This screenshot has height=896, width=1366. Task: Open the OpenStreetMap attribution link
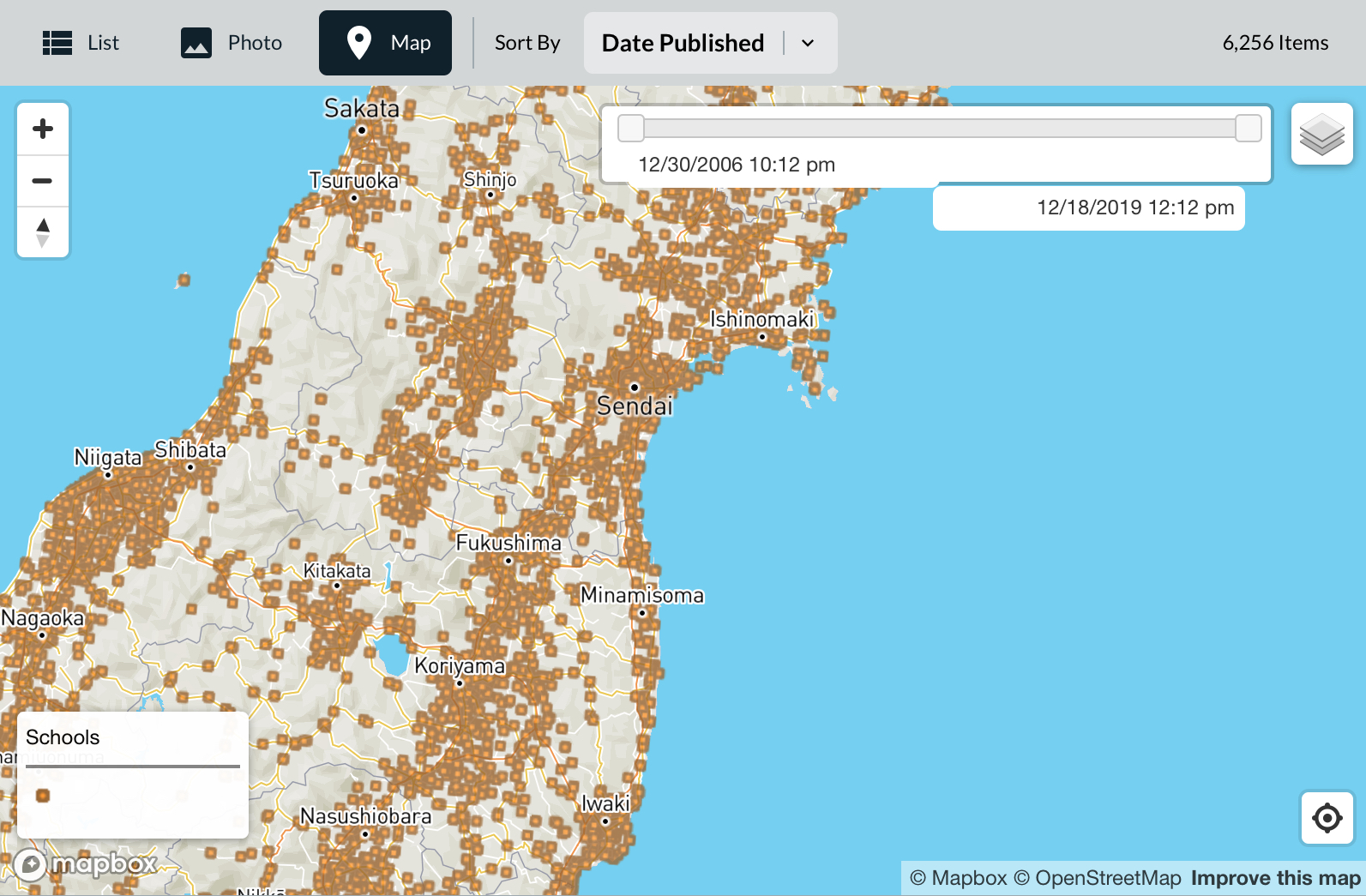(1097, 878)
